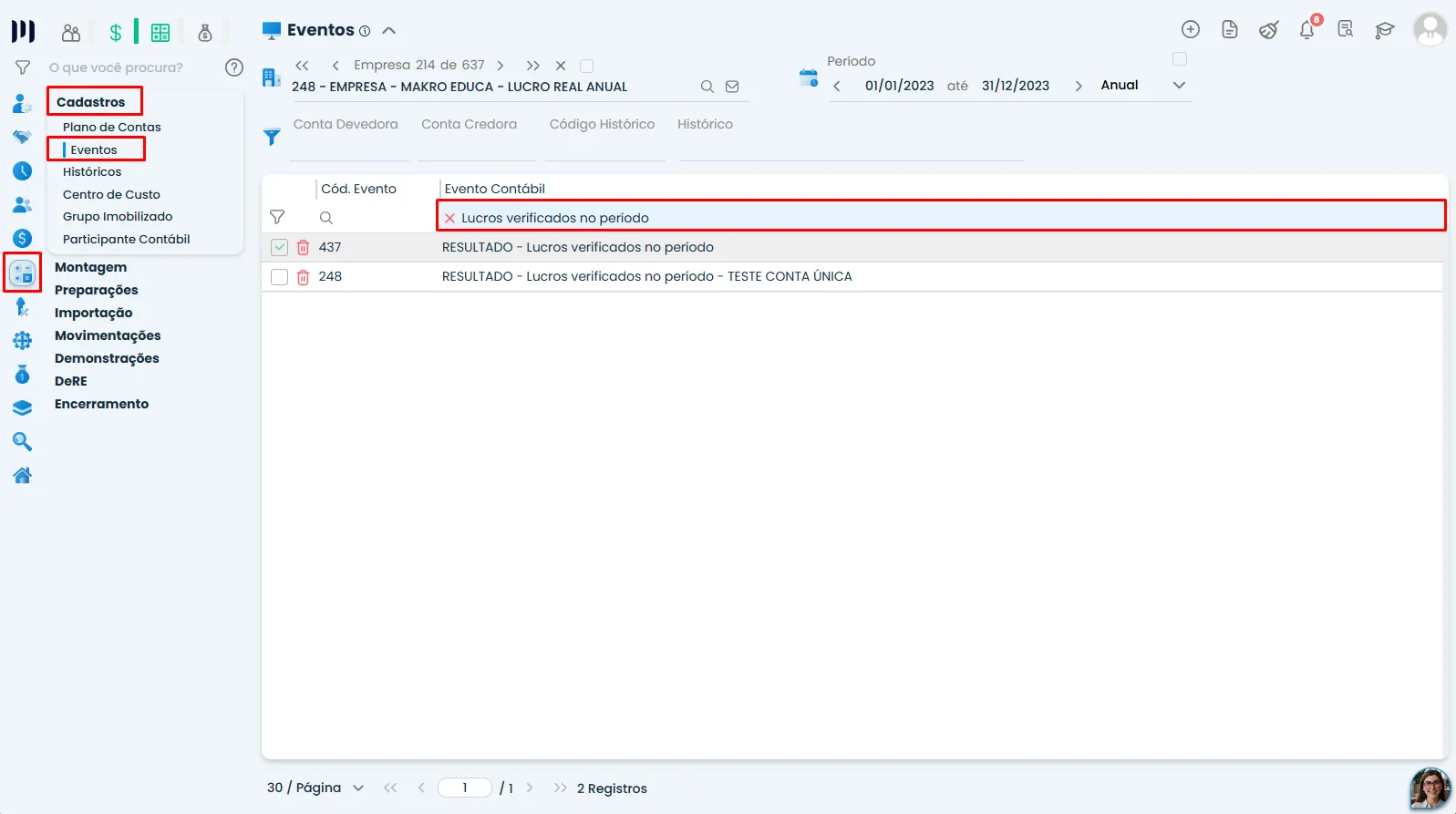Open Centro de Custo menu item
Image resolution: width=1456 pixels, height=814 pixels.
pos(111,194)
